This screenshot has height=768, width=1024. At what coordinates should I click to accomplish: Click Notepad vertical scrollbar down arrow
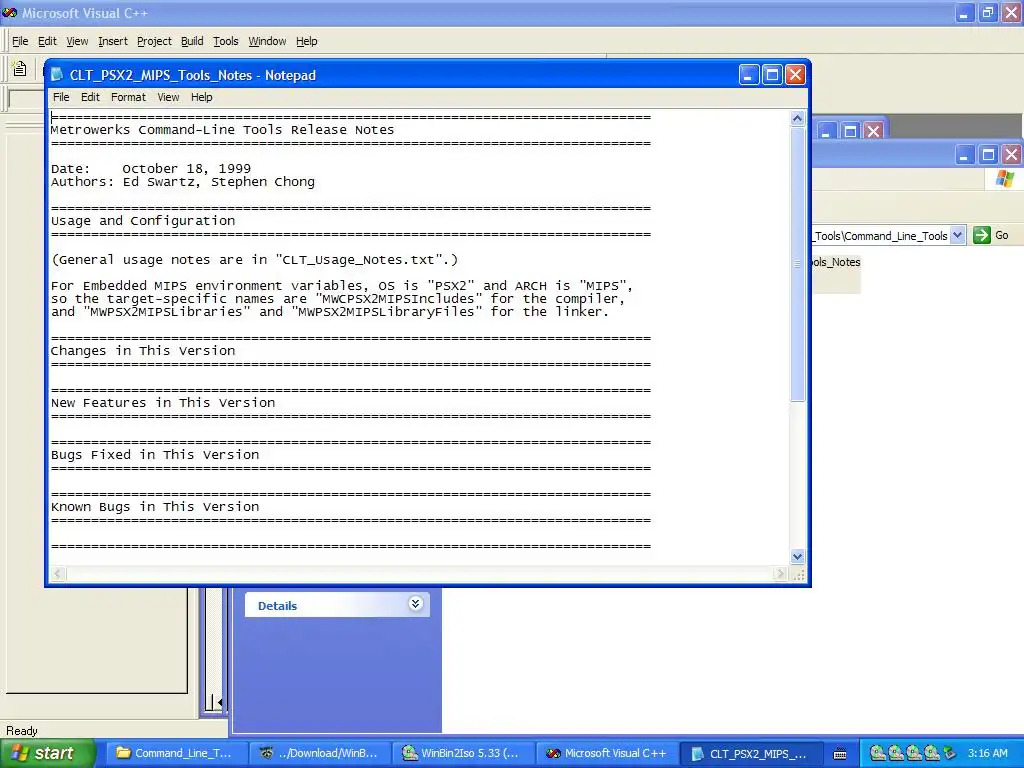click(797, 556)
